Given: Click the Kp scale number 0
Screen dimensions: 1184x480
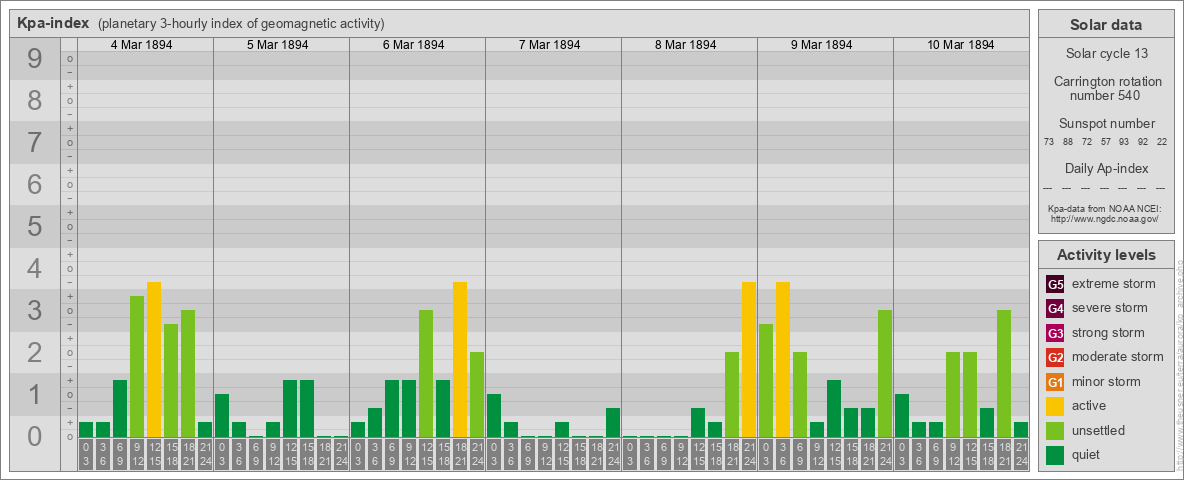Looking at the screenshot, I should point(35,435).
